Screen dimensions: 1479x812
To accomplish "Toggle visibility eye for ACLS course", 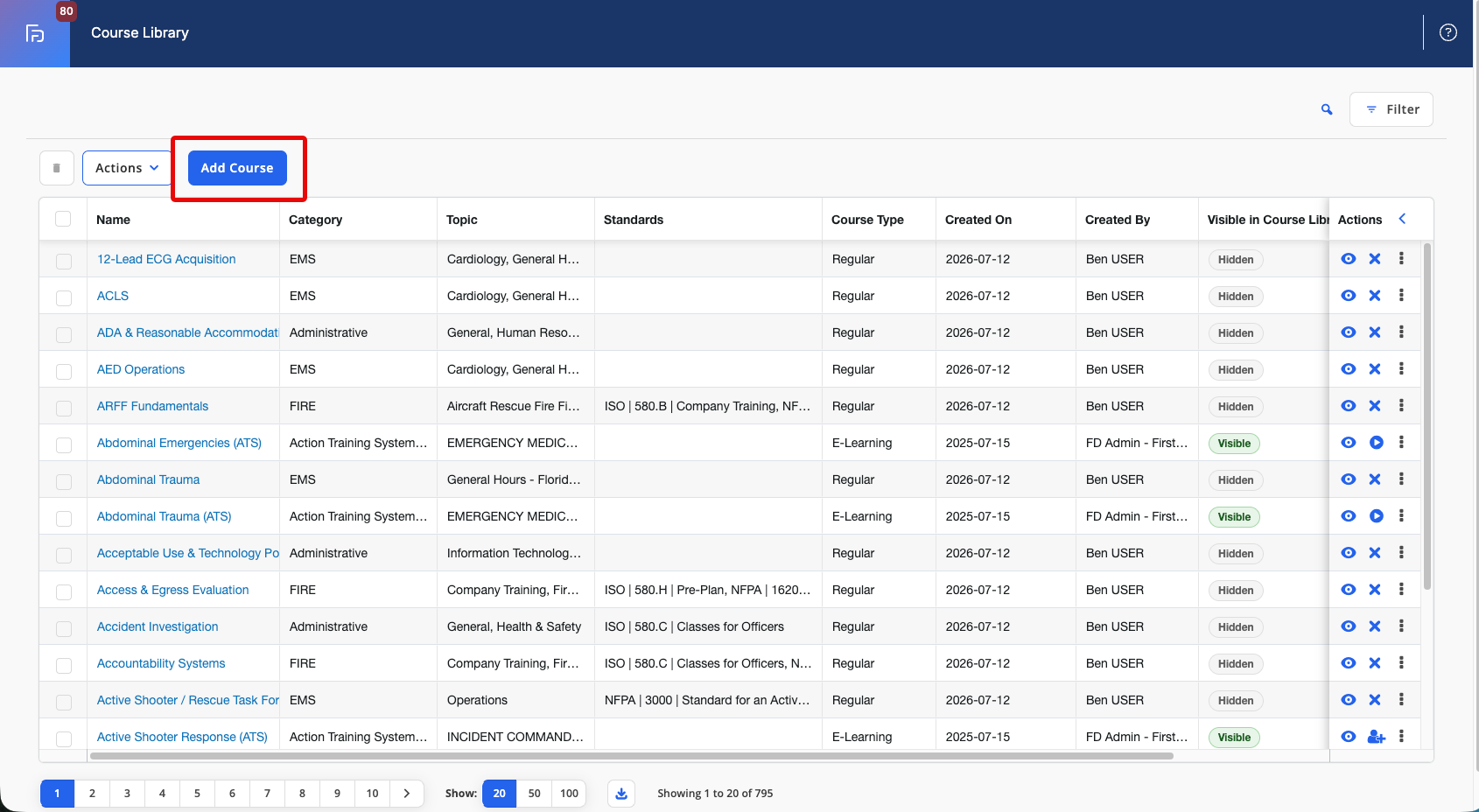I will [1349, 296].
